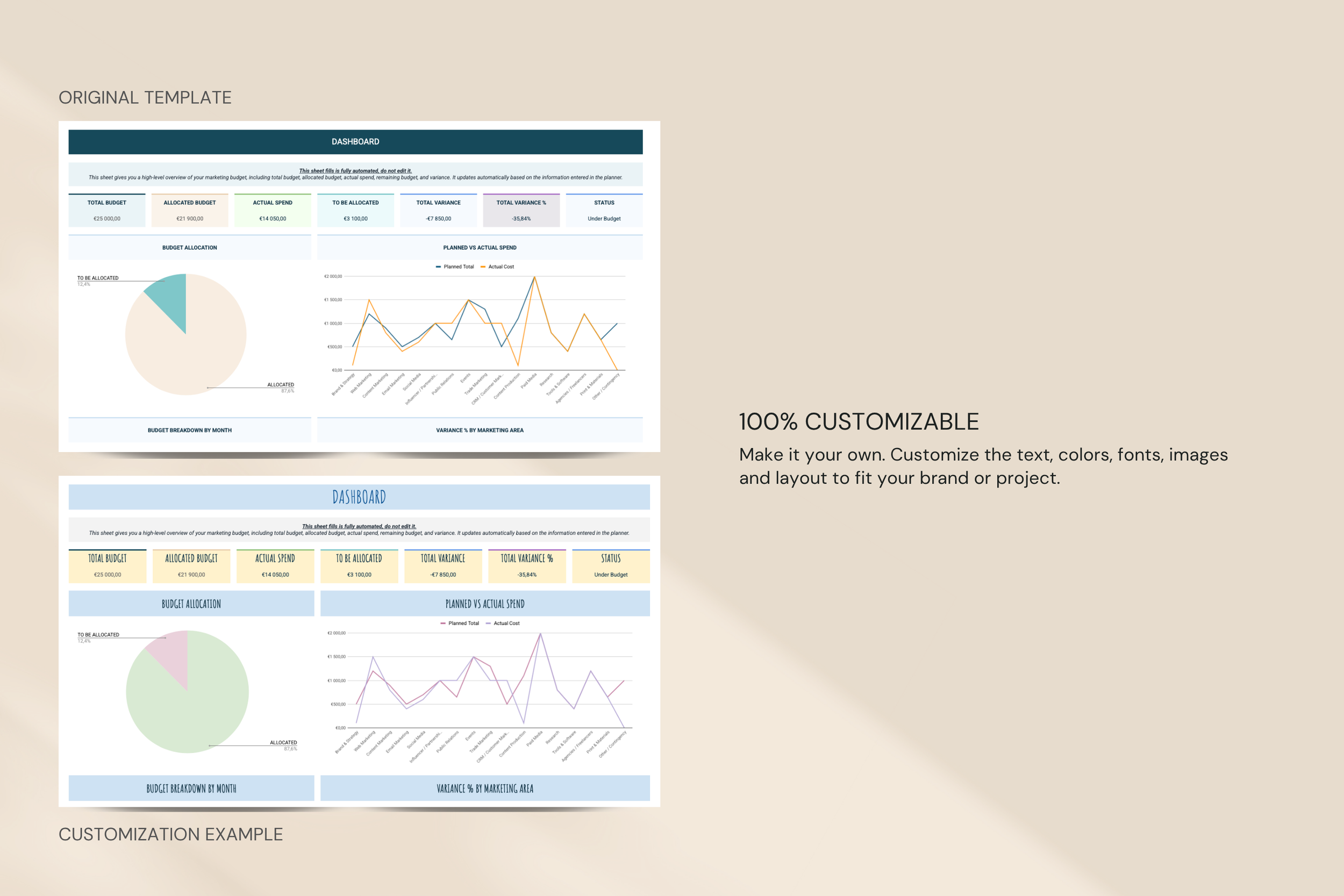The height and width of the screenshot is (896, 1344).
Task: Click lavender Actual Cost legend marker in customized chart
Action: point(488,623)
